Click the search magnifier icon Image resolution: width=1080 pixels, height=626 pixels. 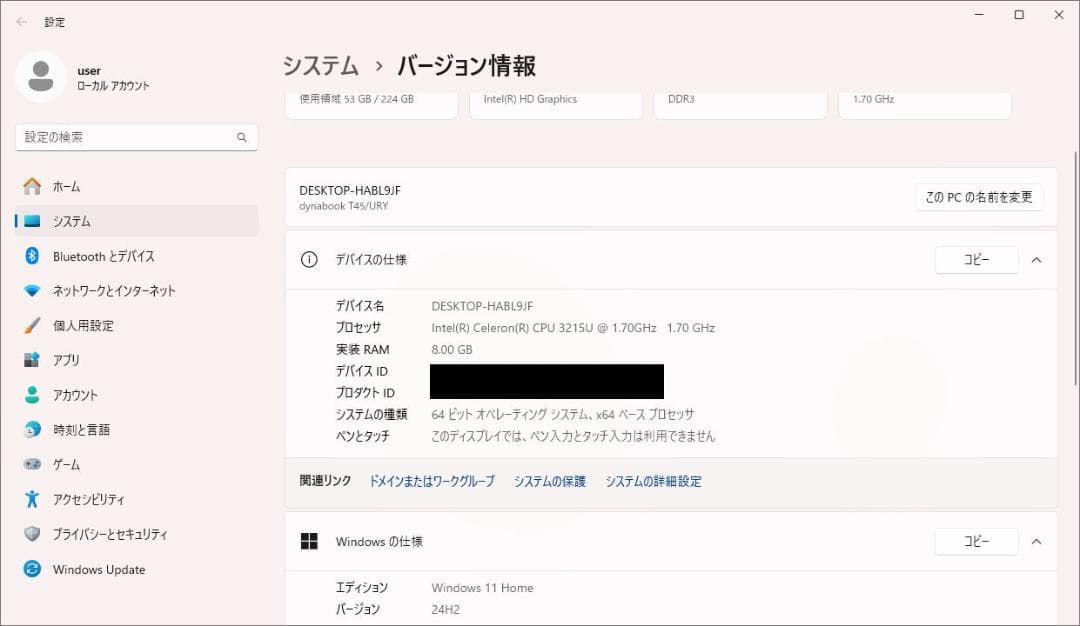[242, 137]
